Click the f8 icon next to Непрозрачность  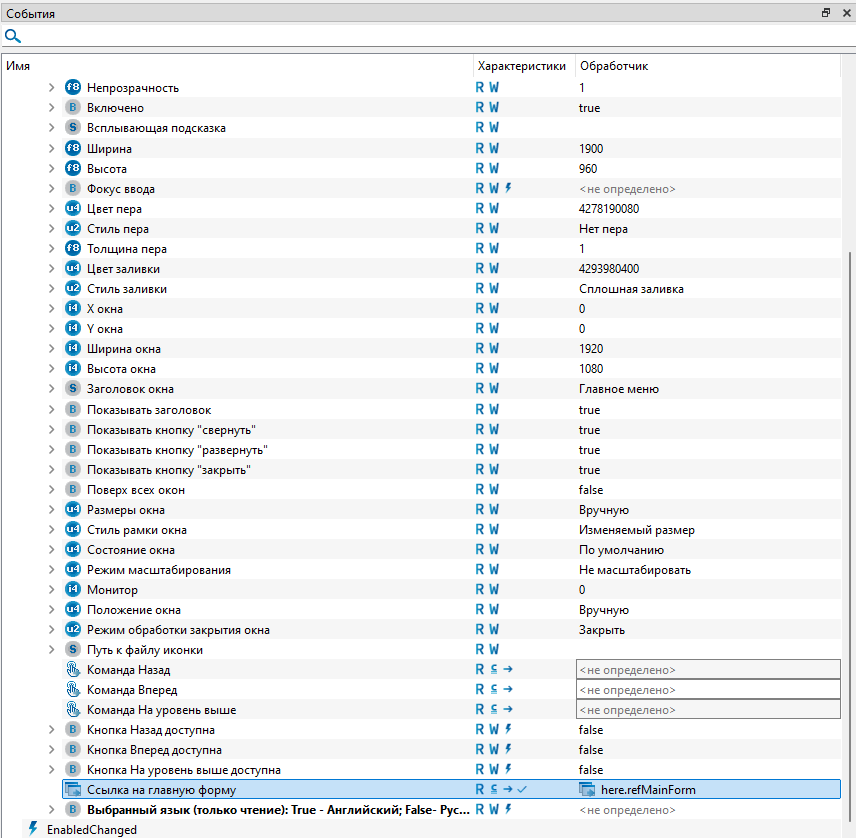click(72, 88)
